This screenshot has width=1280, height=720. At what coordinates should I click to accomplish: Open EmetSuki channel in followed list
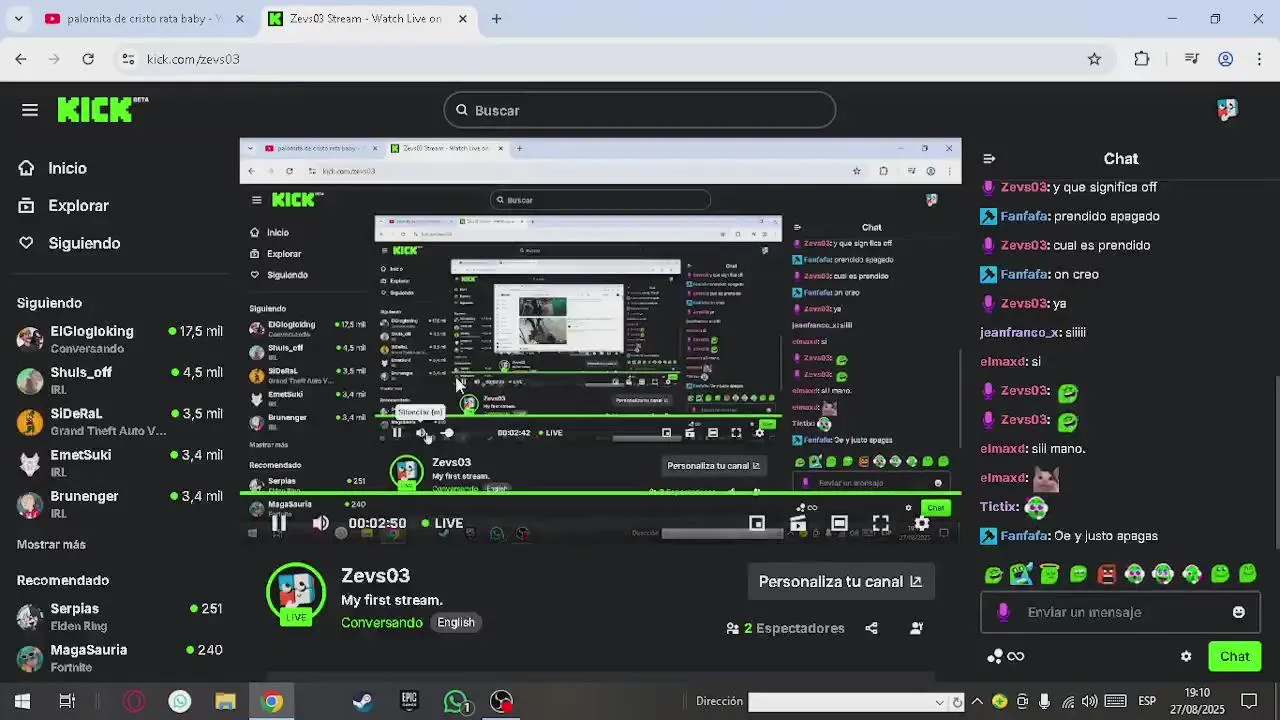tap(119, 463)
